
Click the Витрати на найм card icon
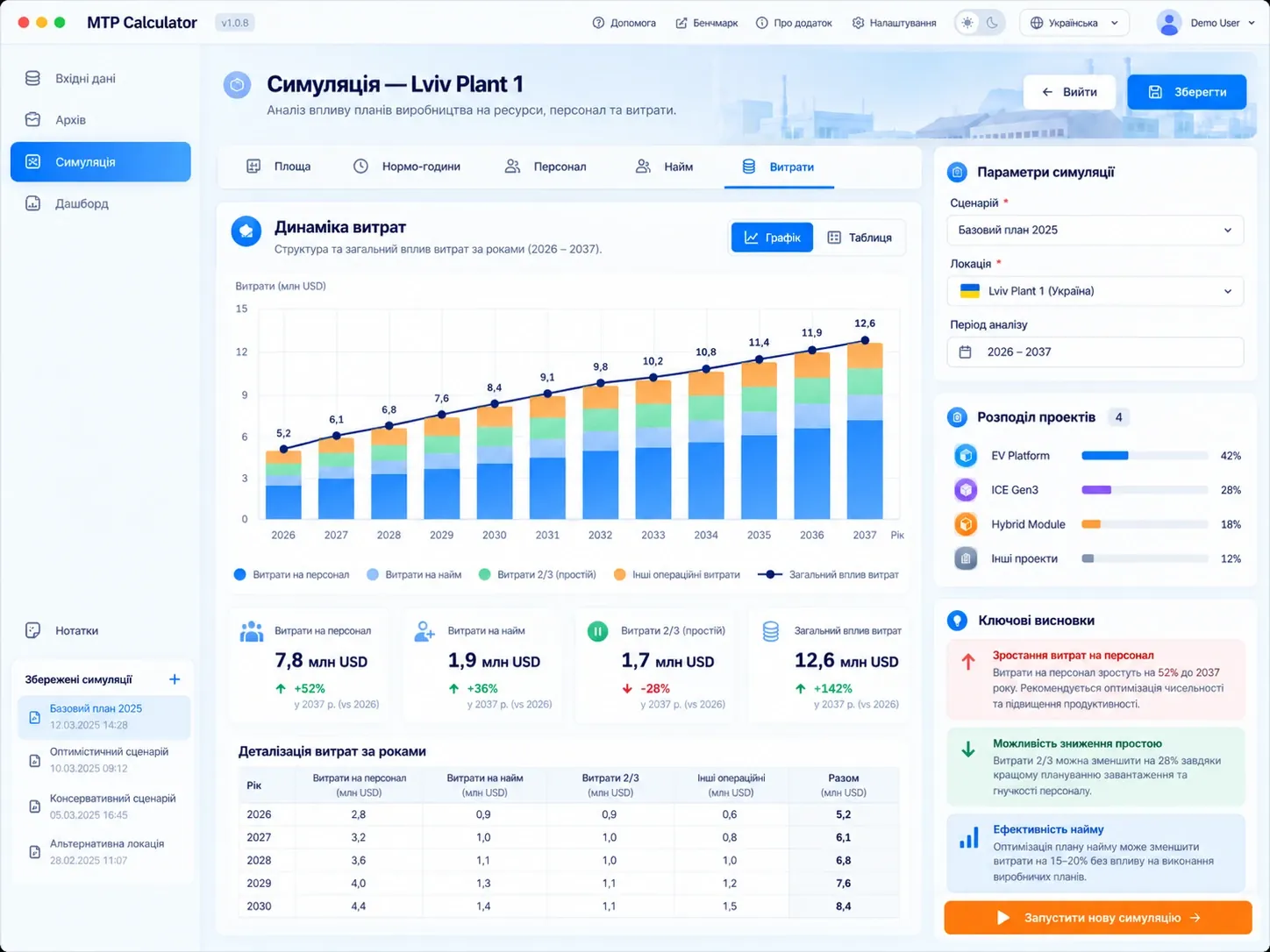tap(425, 631)
